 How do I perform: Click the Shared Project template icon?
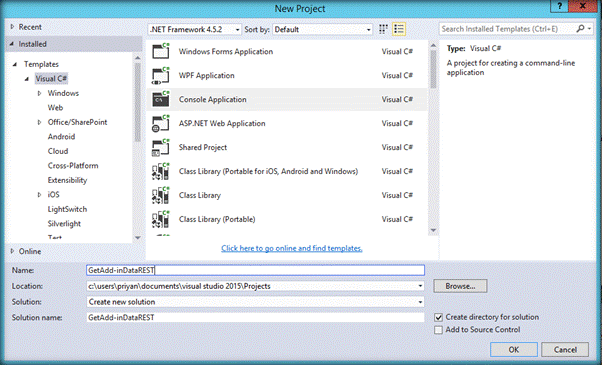(161, 147)
